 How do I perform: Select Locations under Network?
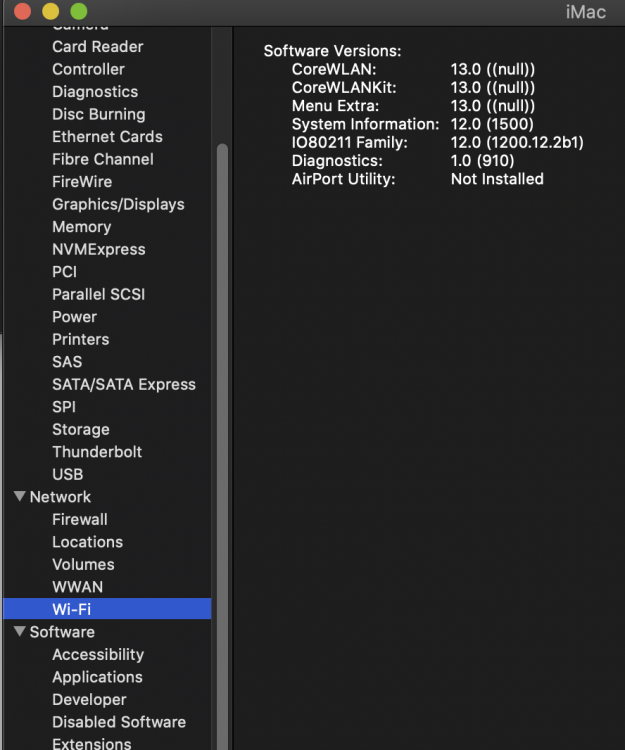point(88,541)
